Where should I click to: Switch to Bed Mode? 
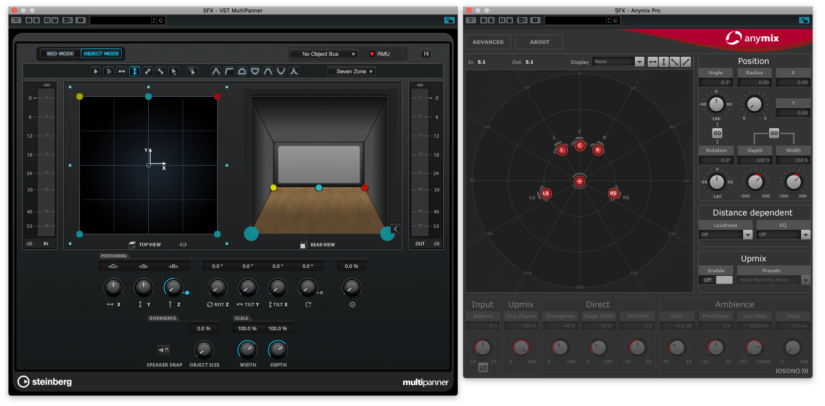click(x=59, y=53)
